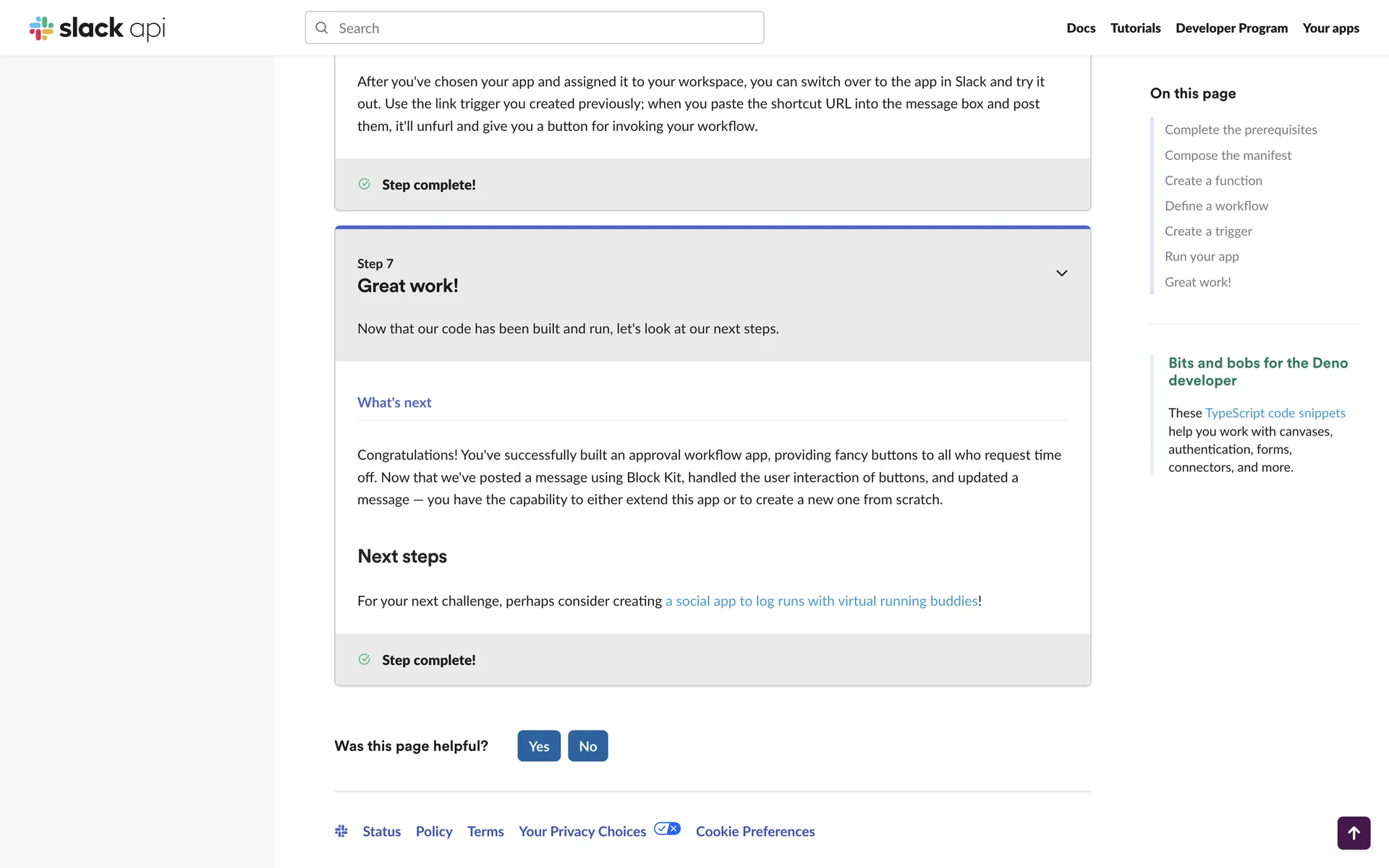Click the Slack API logo
1389x868 pixels.
pyautogui.click(x=97, y=28)
